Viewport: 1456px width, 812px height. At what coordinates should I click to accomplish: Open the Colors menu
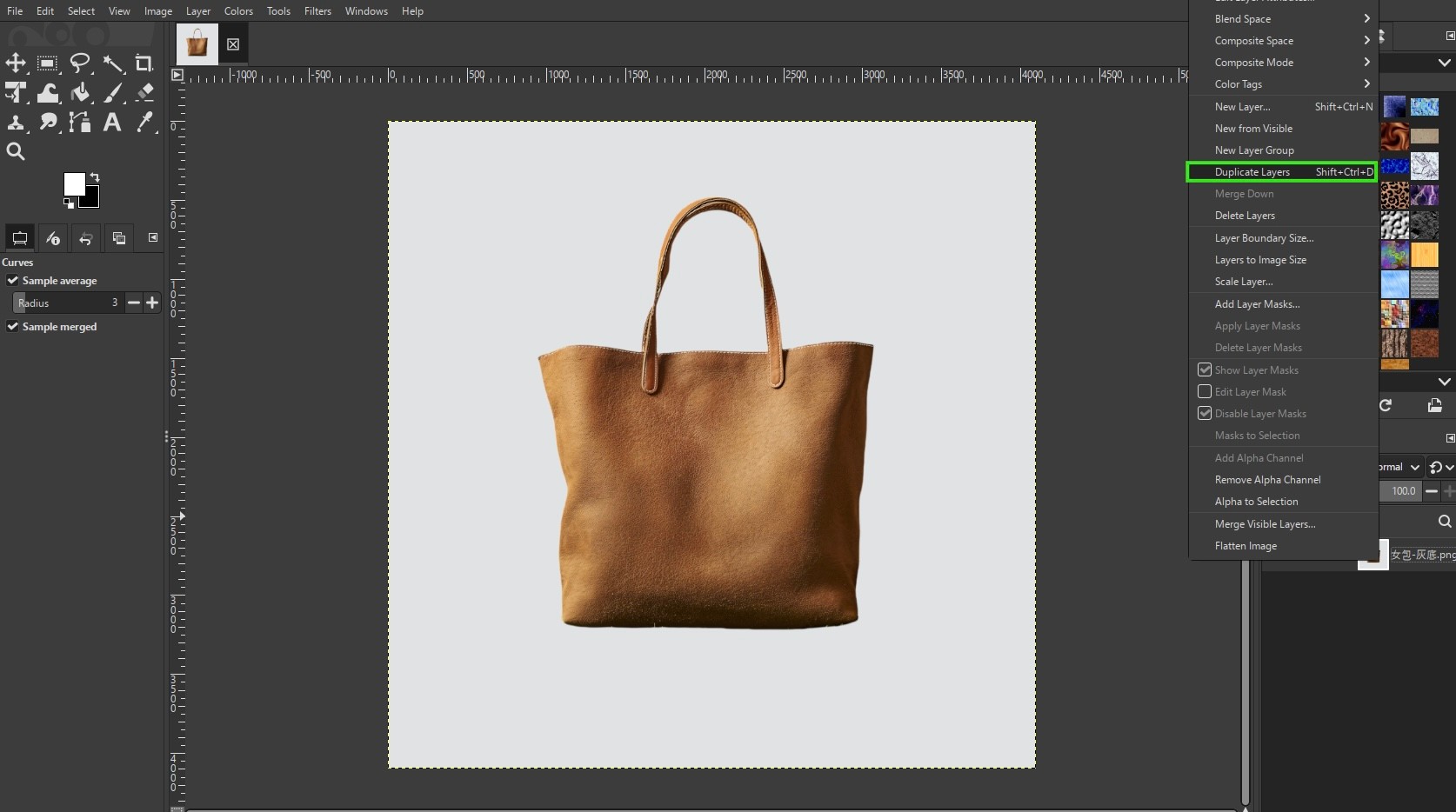pyautogui.click(x=238, y=11)
